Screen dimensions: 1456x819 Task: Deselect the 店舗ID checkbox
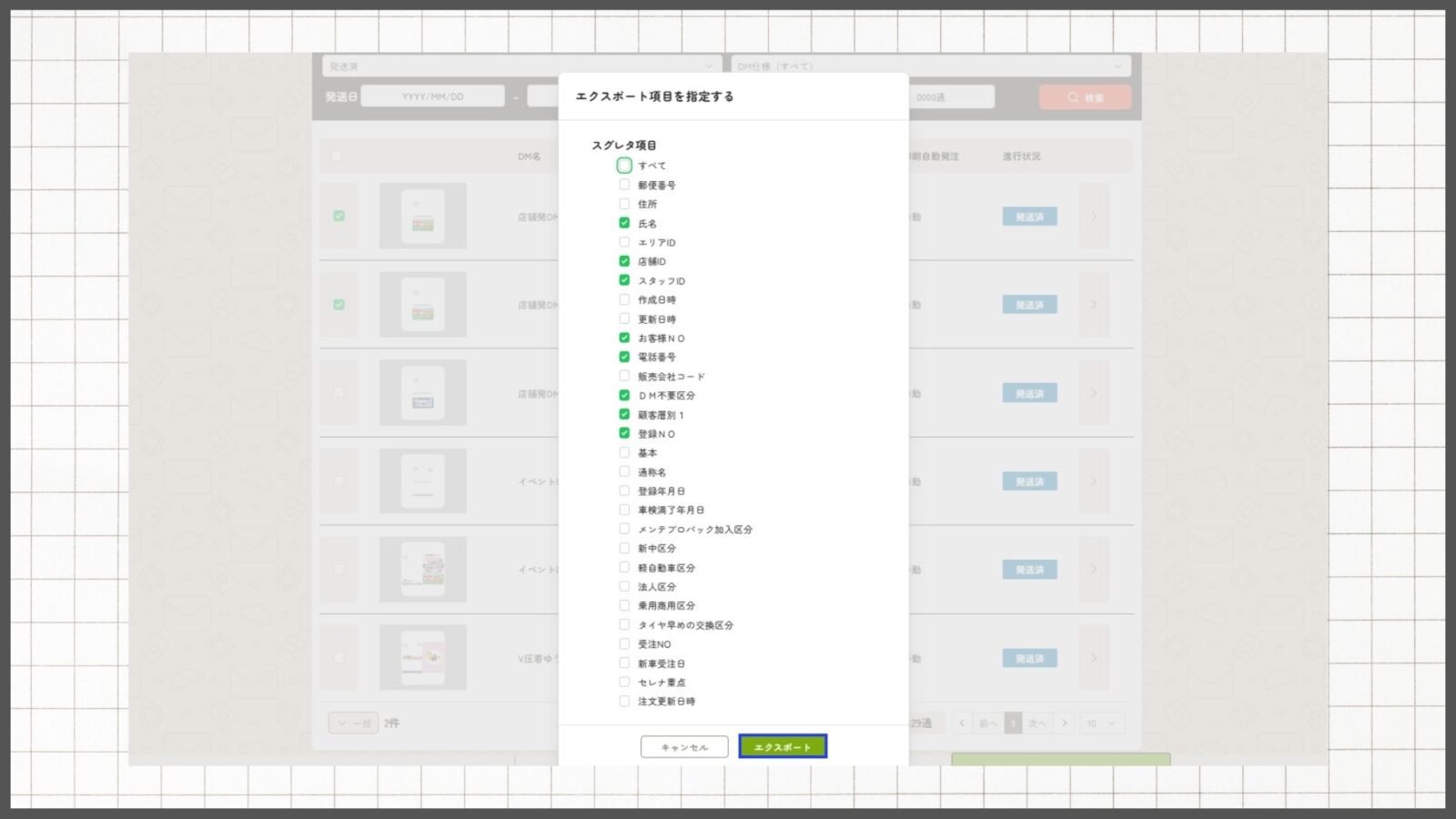[x=624, y=261]
